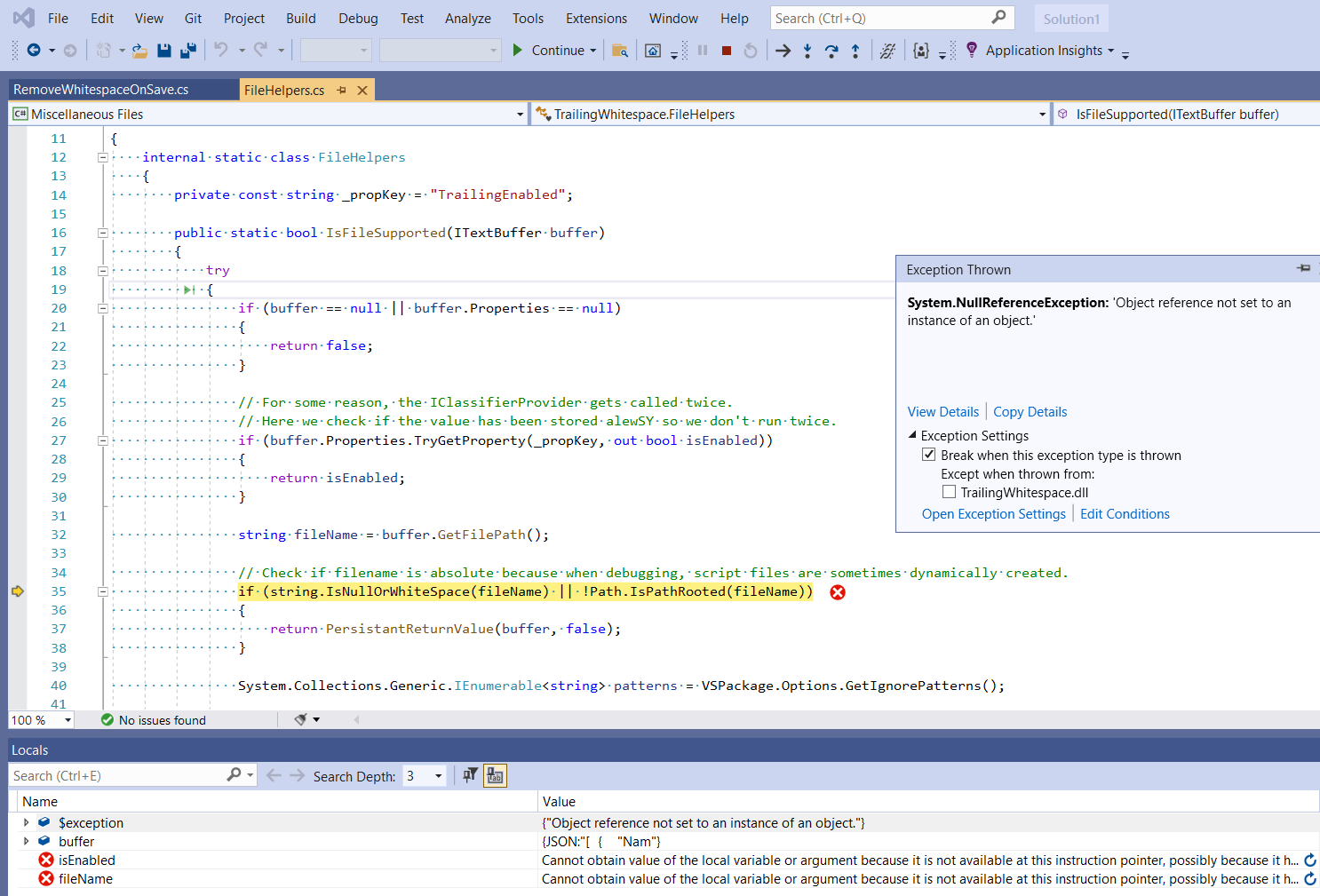
Task: Open the Search Depth dropdown
Action: (x=438, y=776)
